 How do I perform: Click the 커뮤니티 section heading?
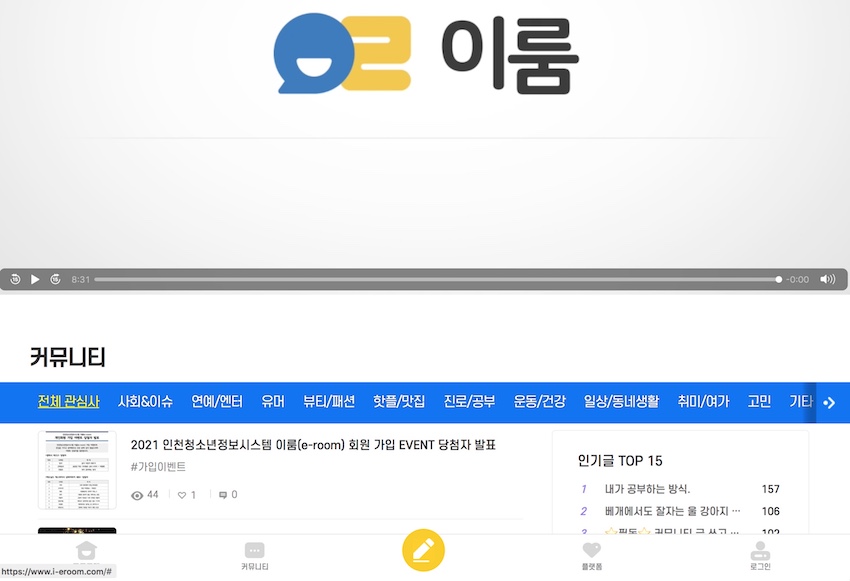point(68,358)
